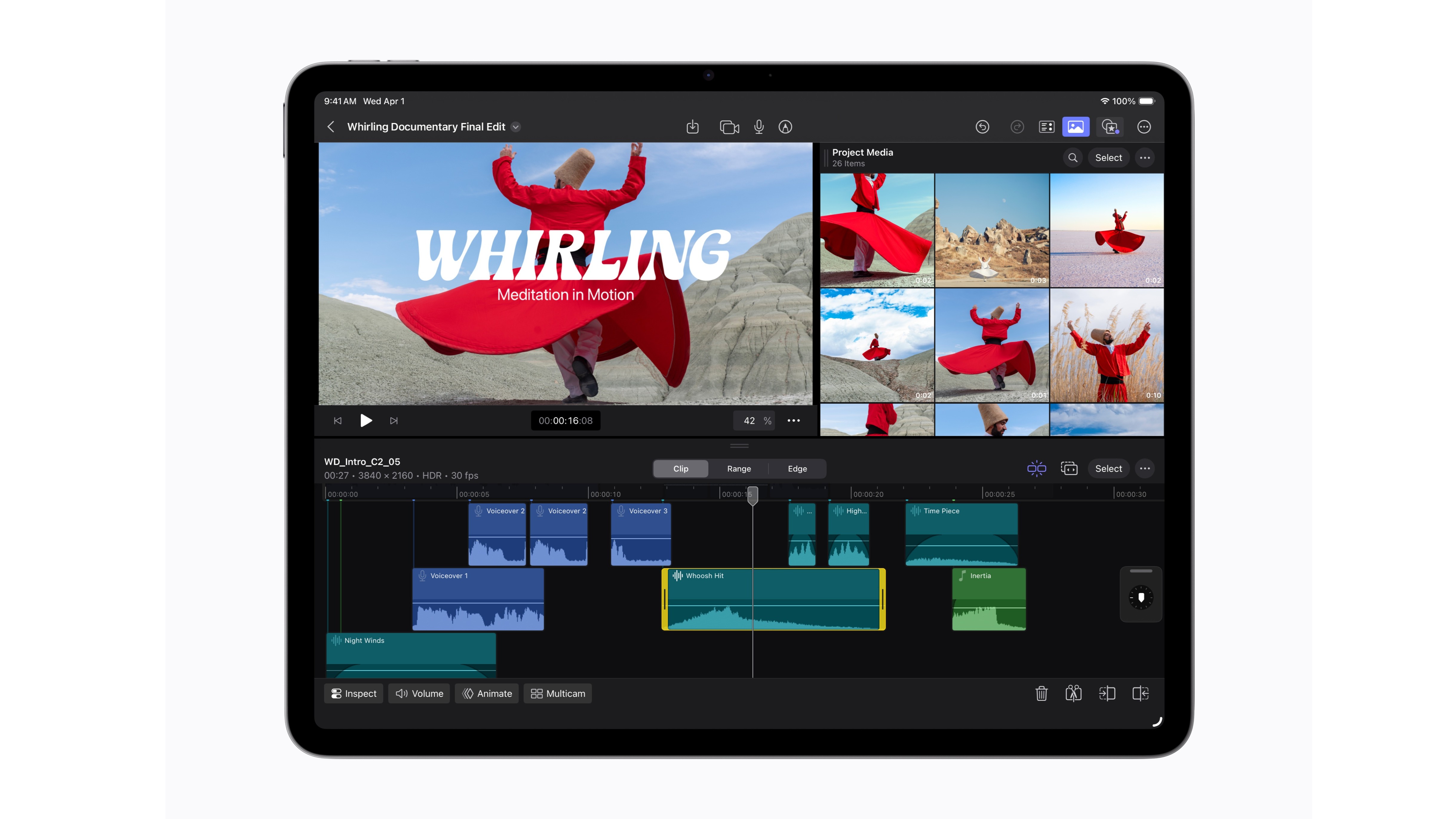This screenshot has height=819, width=1456.
Task: Click the playhead handle on timeline ruler
Action: (752, 495)
